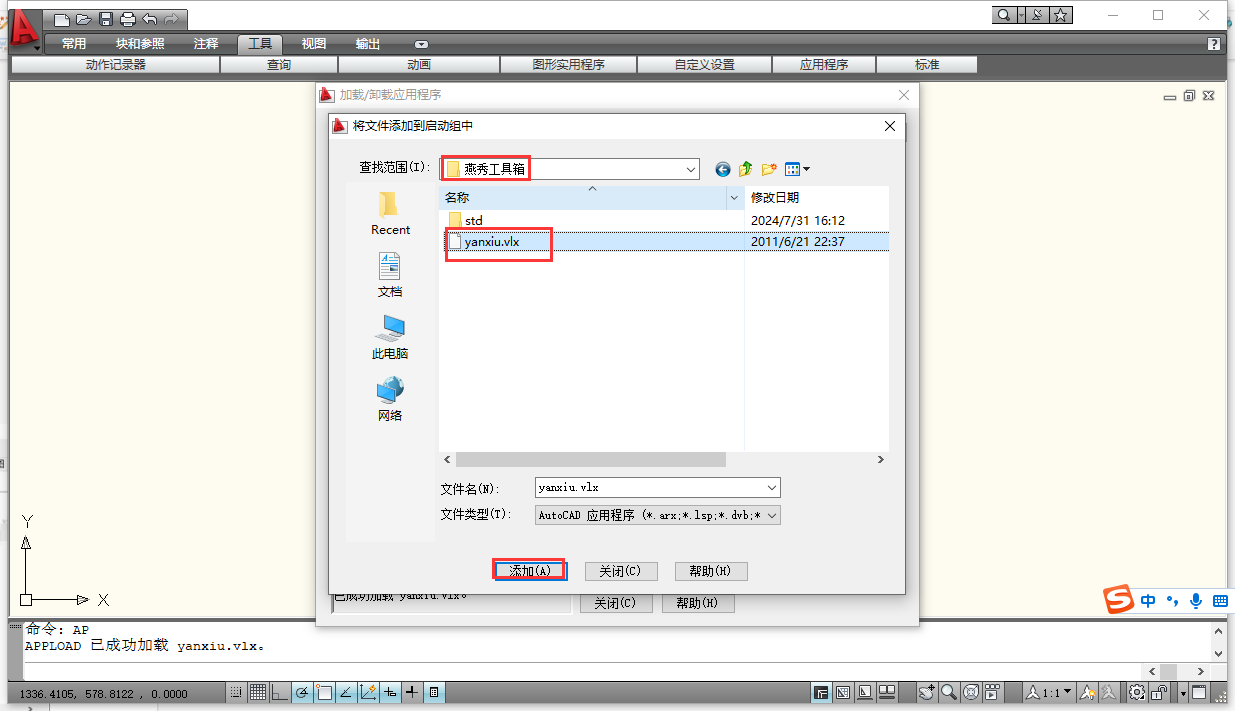Viewport: 1235px width, 711px height.
Task: Click 帮助(H) button in file dialog
Action: [711, 571]
